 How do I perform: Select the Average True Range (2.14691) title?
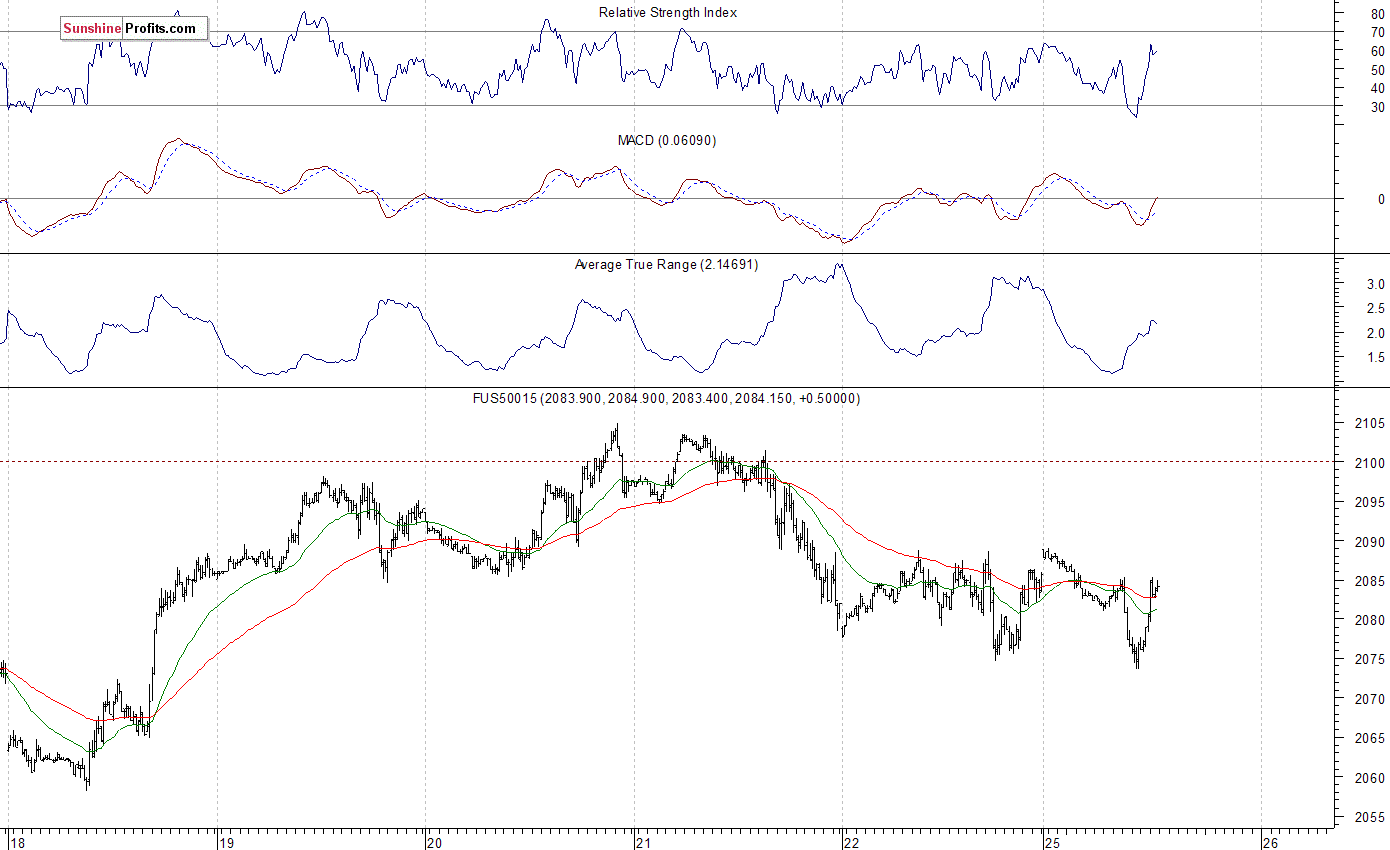667,265
